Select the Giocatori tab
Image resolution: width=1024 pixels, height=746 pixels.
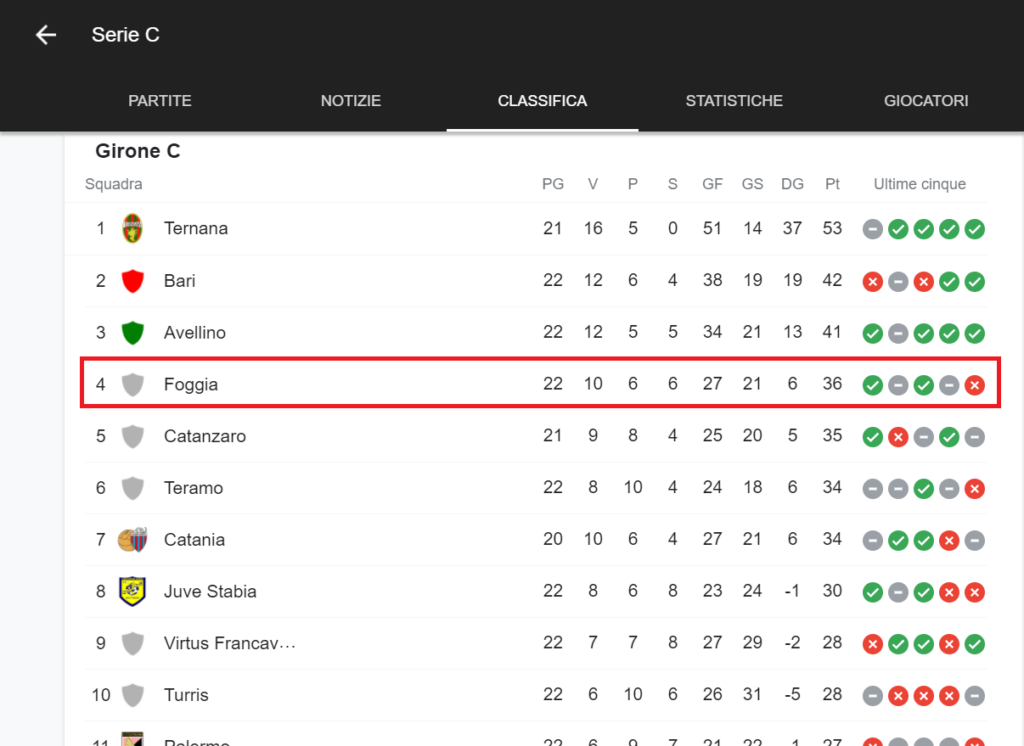coord(926,101)
